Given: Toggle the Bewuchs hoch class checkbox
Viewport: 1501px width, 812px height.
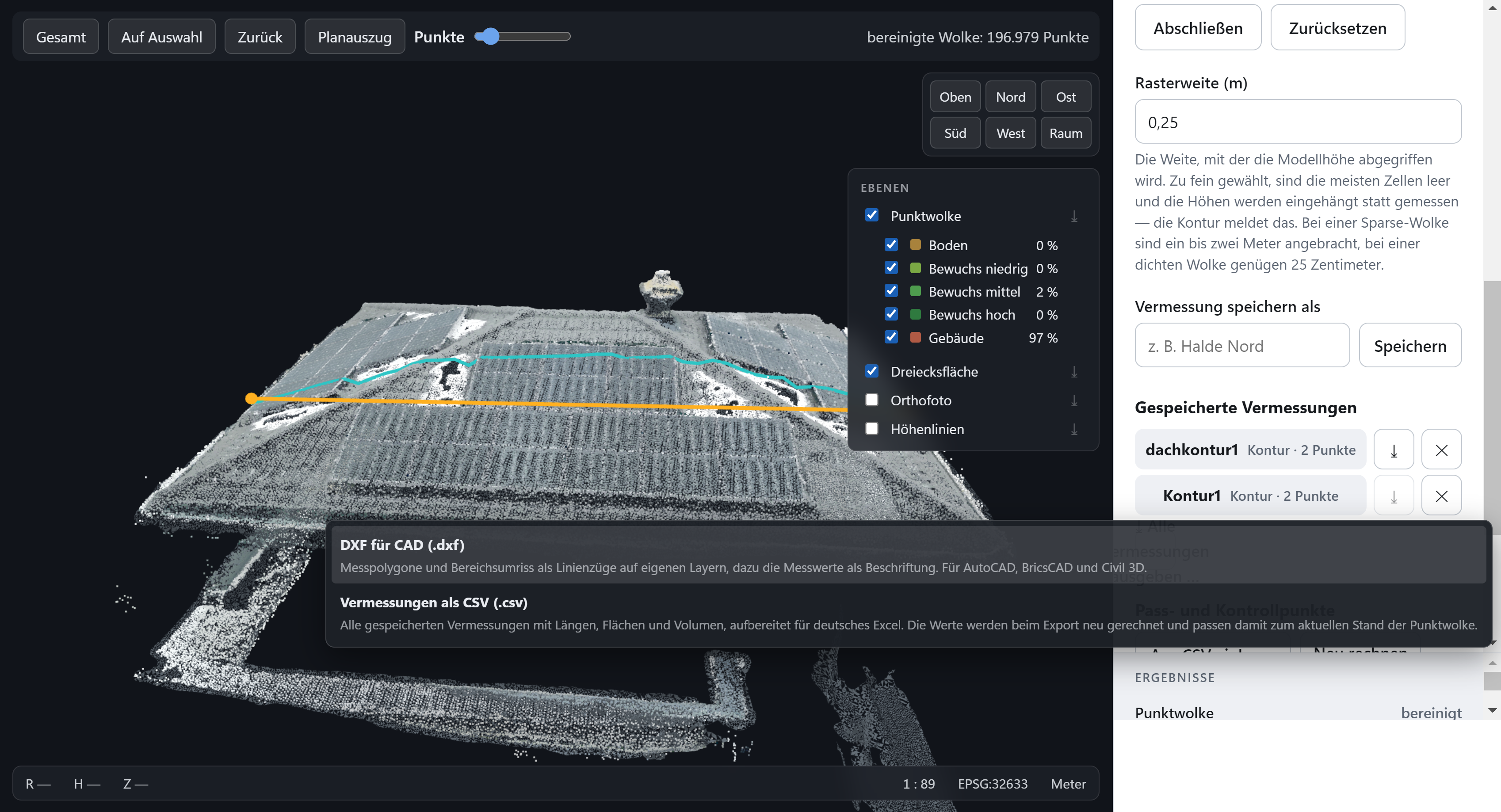Looking at the screenshot, I should (x=891, y=314).
